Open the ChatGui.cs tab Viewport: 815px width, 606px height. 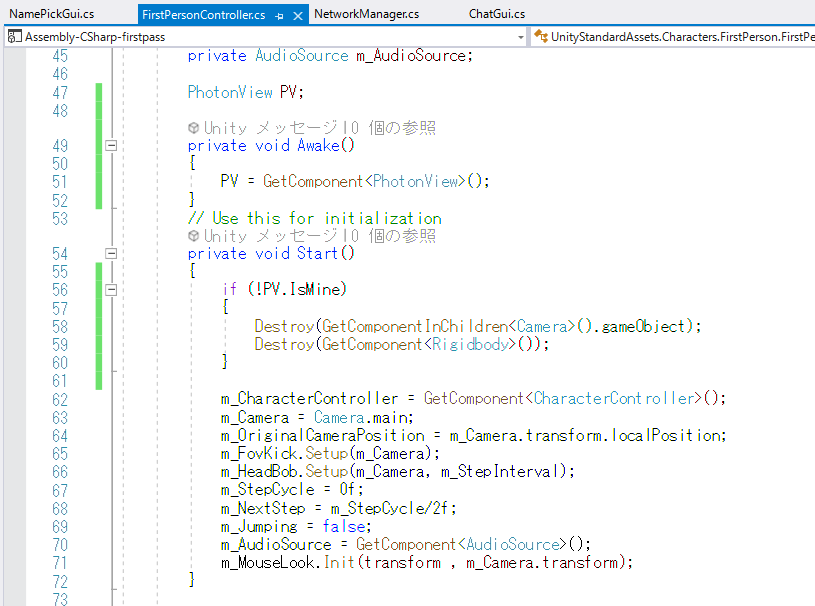(497, 14)
